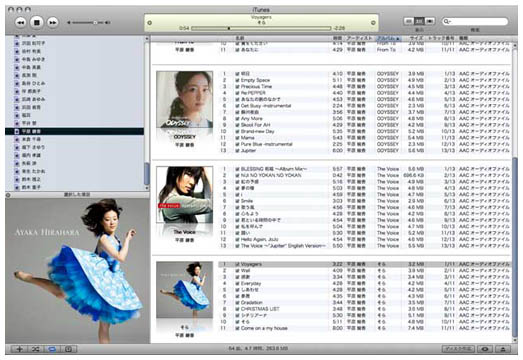Select the Wall song row
The height and width of the screenshot is (360, 523).
tap(365, 271)
